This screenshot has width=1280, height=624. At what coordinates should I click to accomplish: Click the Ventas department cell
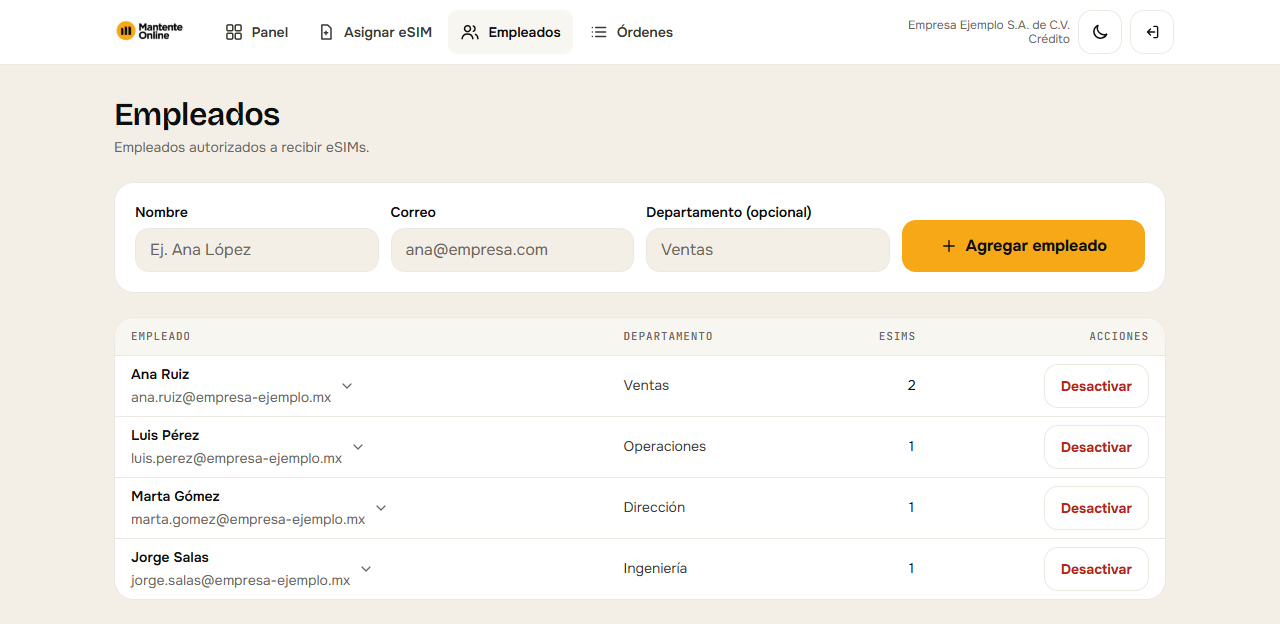[646, 385]
